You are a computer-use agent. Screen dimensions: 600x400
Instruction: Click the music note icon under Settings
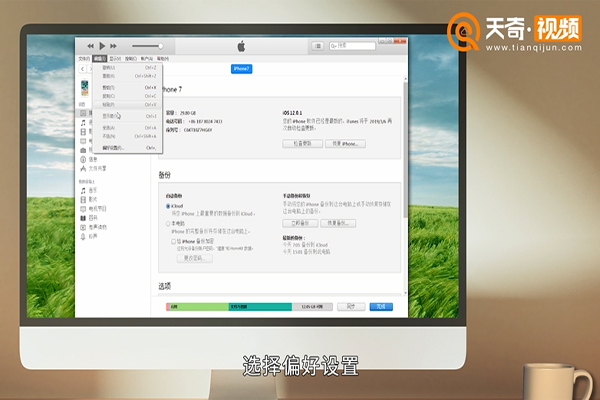[x=83, y=122]
